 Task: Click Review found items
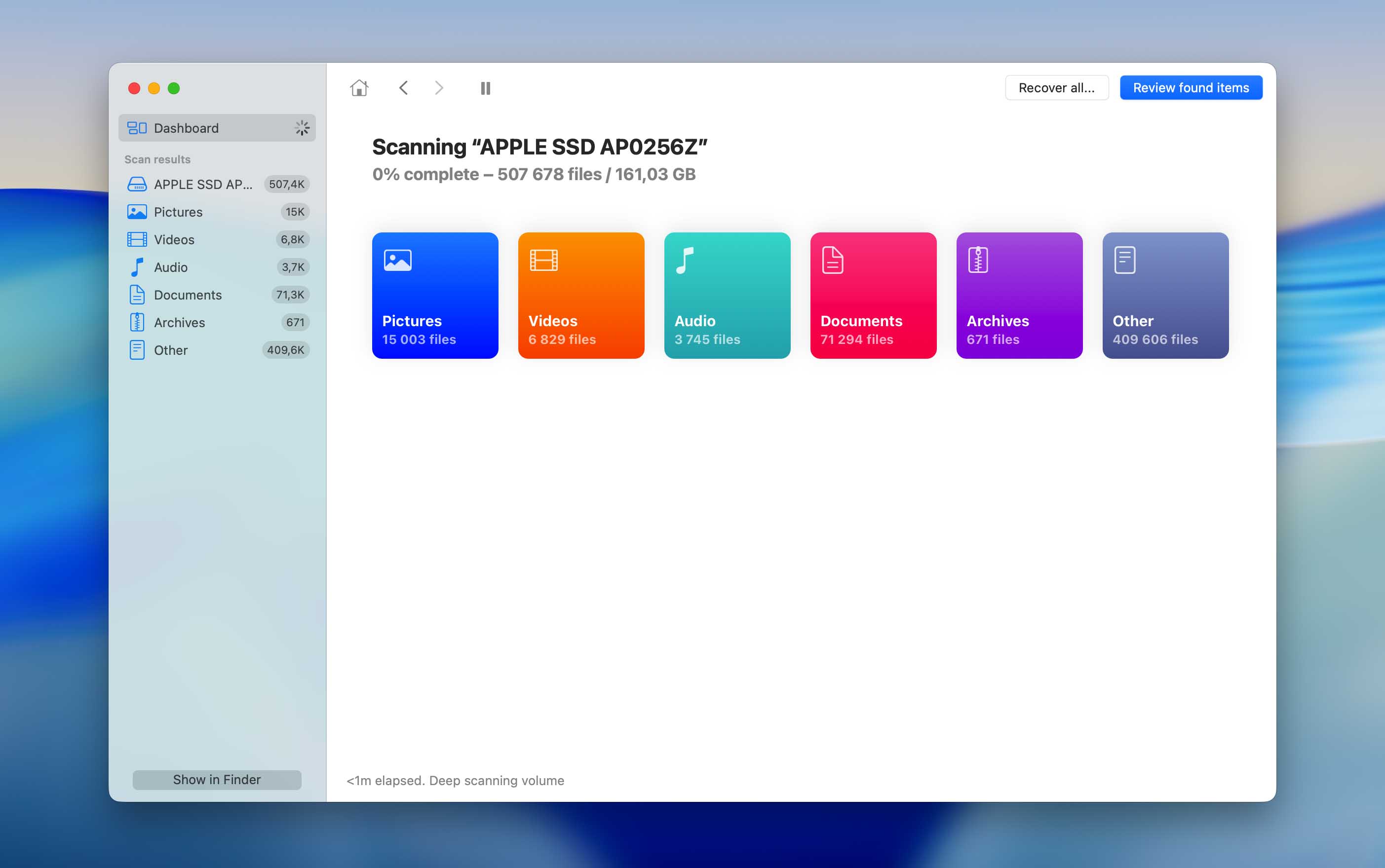click(1191, 87)
